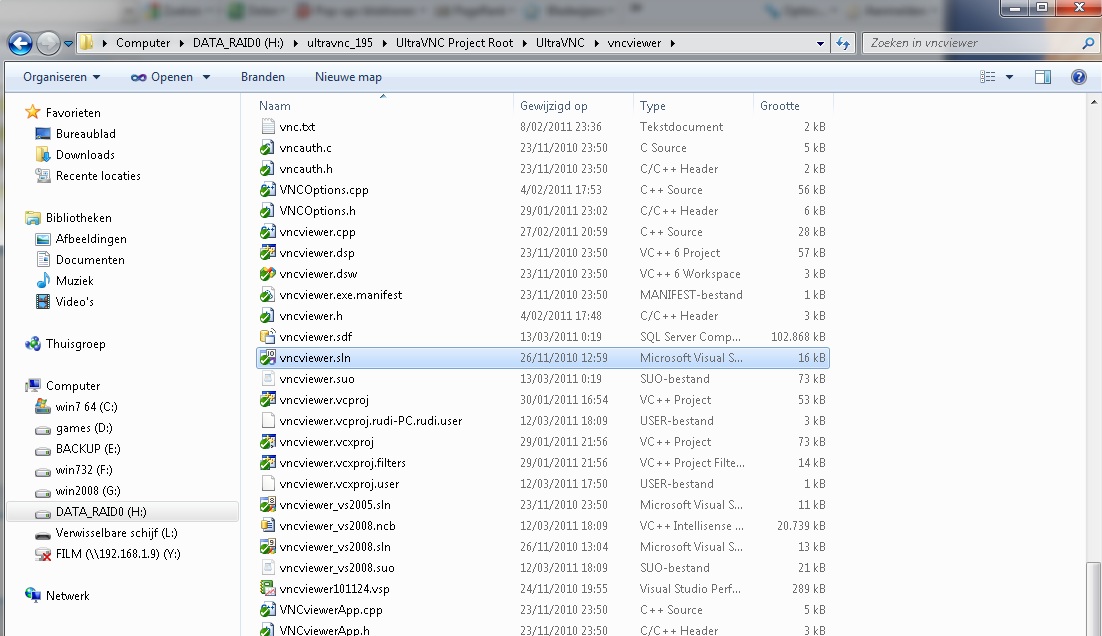Open the Documenten library
Viewport: 1102px width, 636px height.
pos(90,260)
